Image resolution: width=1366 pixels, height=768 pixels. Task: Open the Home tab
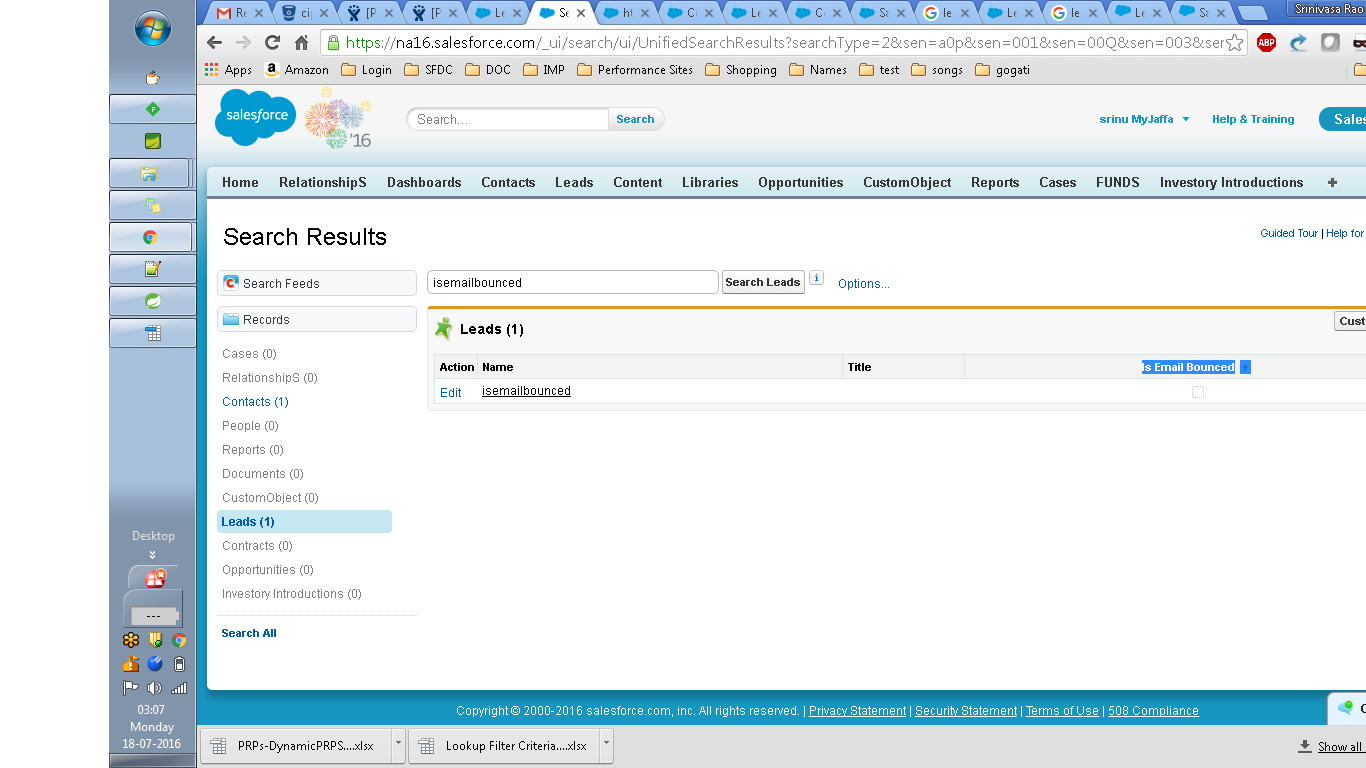click(240, 182)
